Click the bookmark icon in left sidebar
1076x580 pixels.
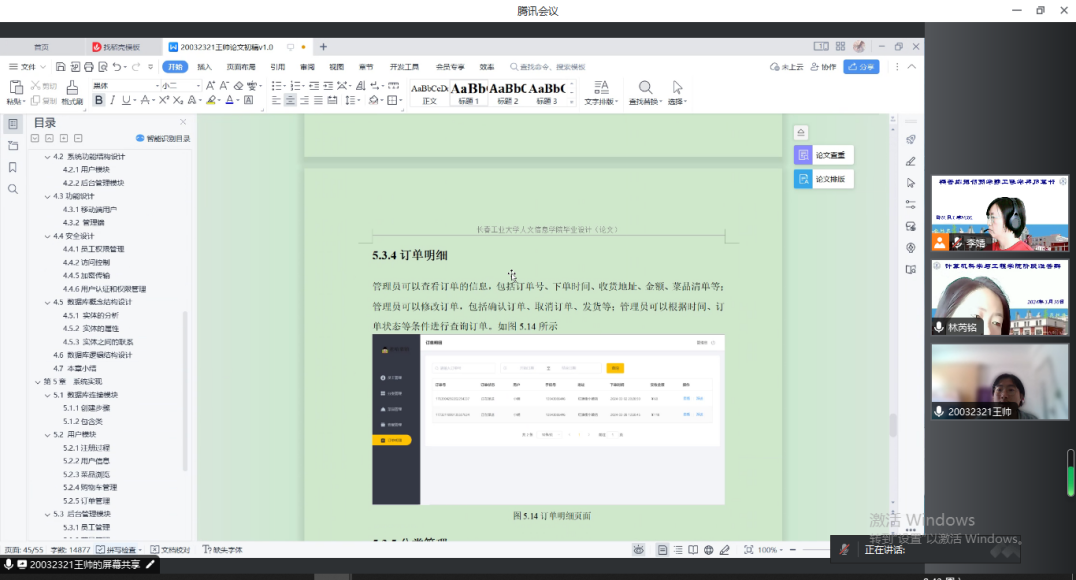coord(13,167)
